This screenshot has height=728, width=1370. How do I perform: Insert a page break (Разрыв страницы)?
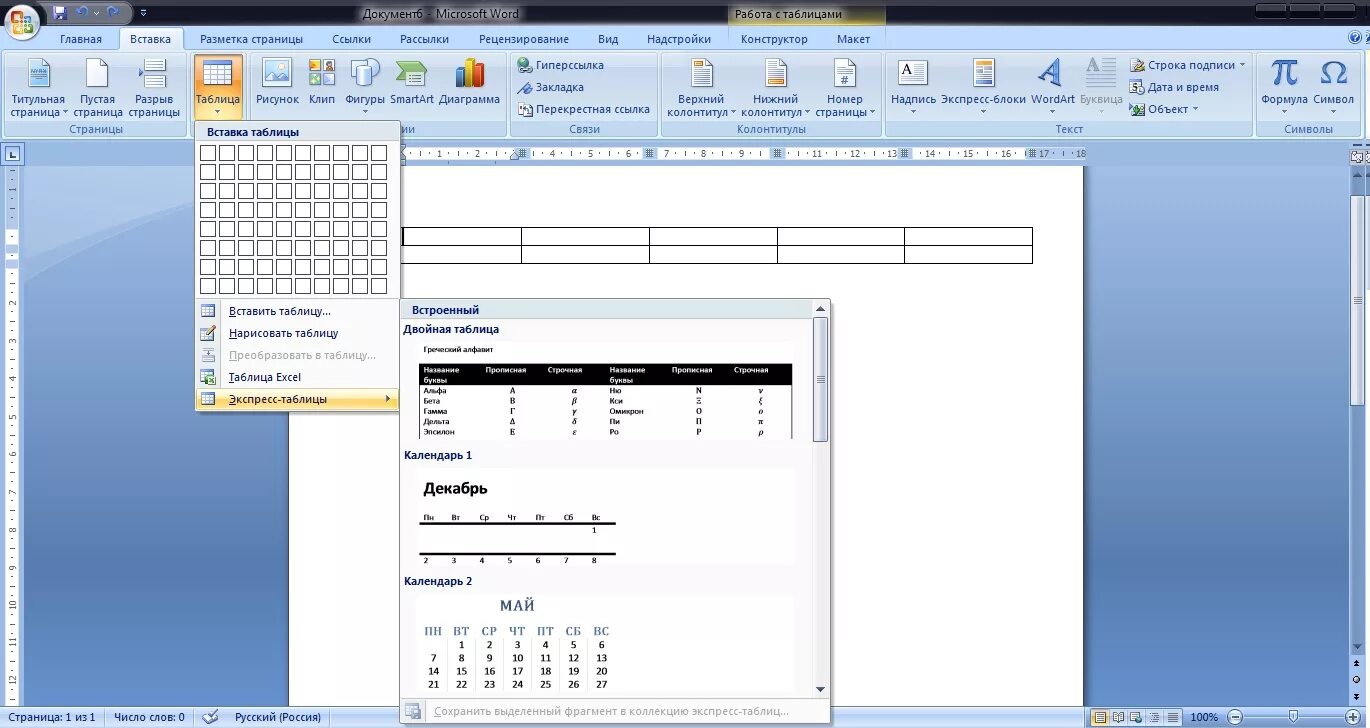click(x=154, y=88)
